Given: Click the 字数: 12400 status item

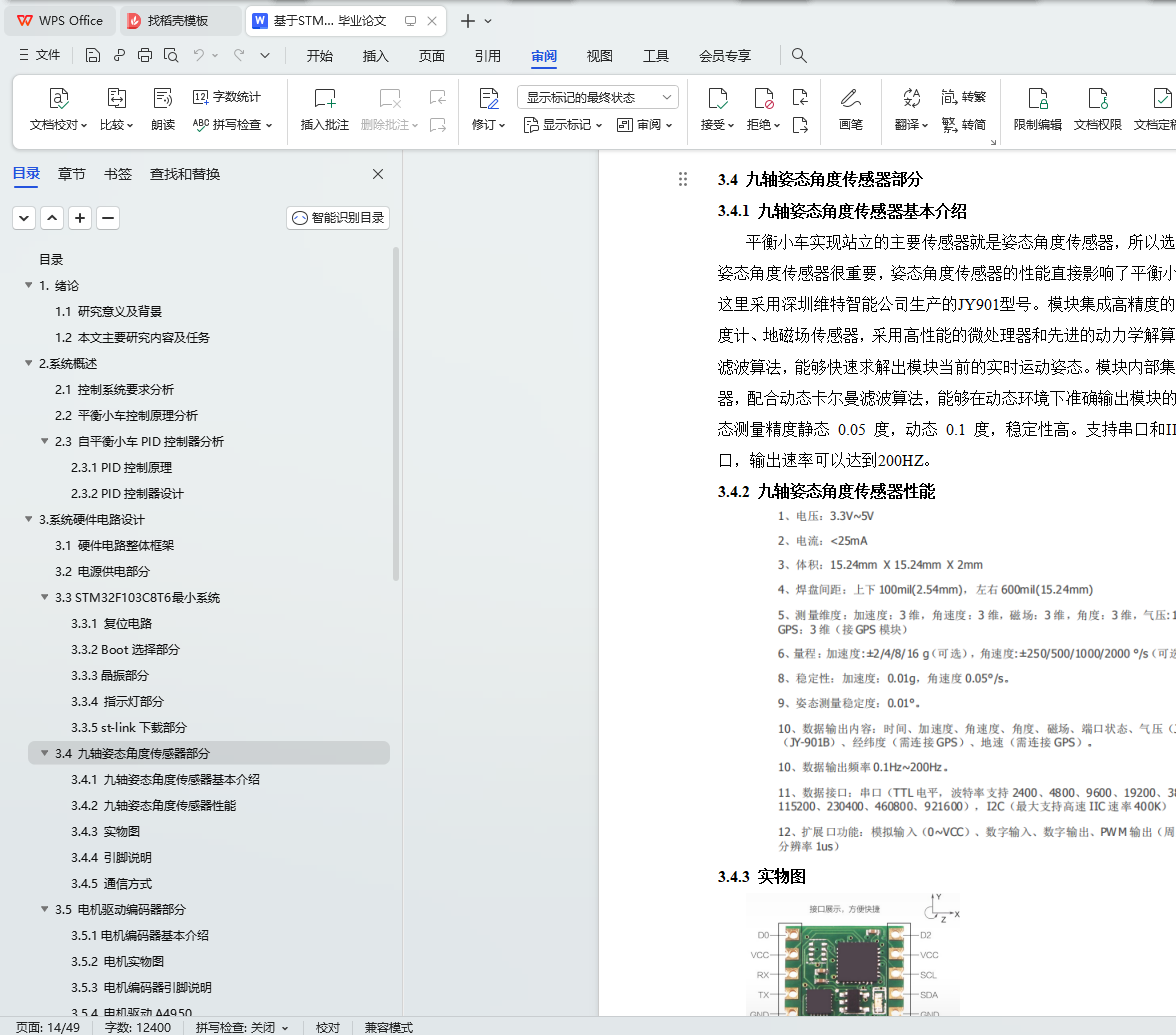Looking at the screenshot, I should click(x=138, y=1028).
